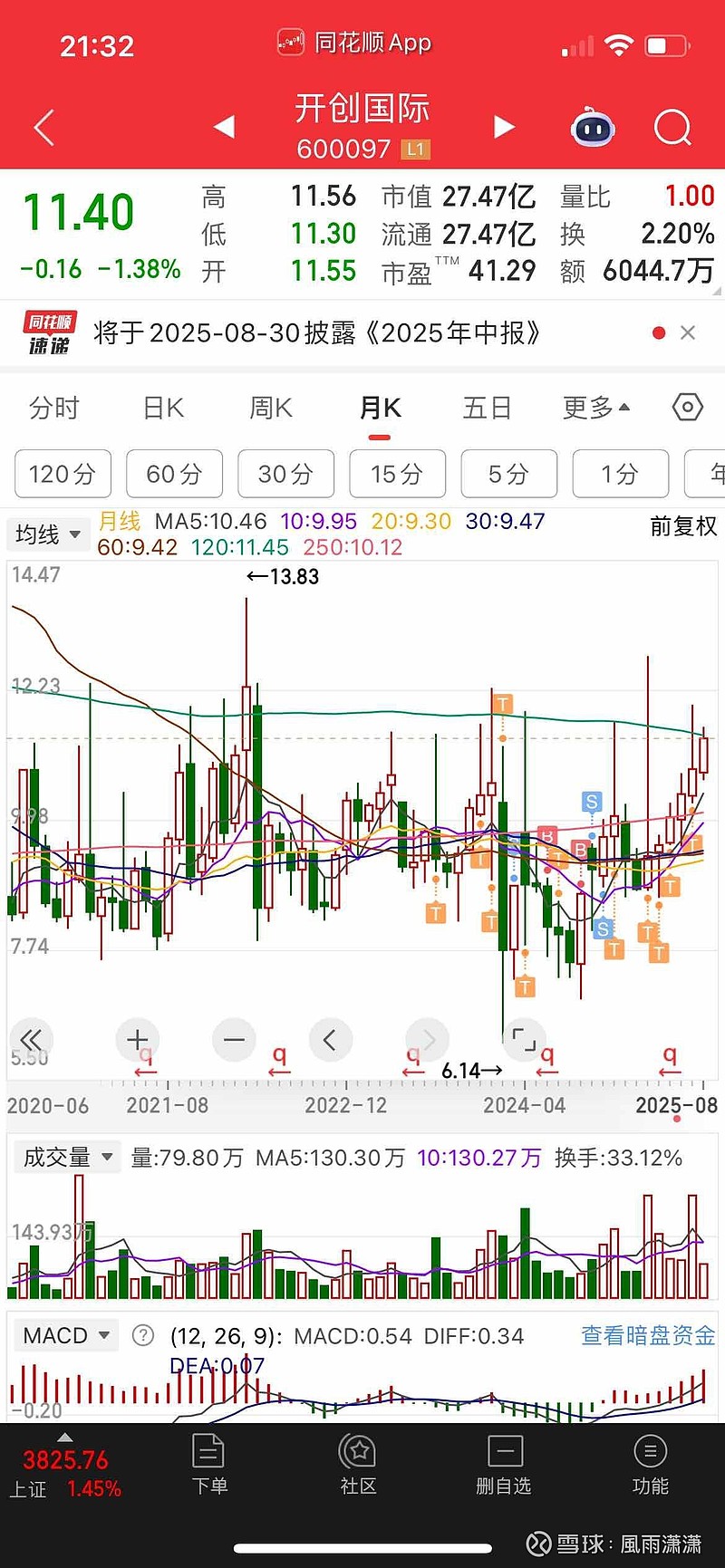The width and height of the screenshot is (725, 1568).
Task: Switch to the previous stock with left triangle
Action: coord(224,127)
